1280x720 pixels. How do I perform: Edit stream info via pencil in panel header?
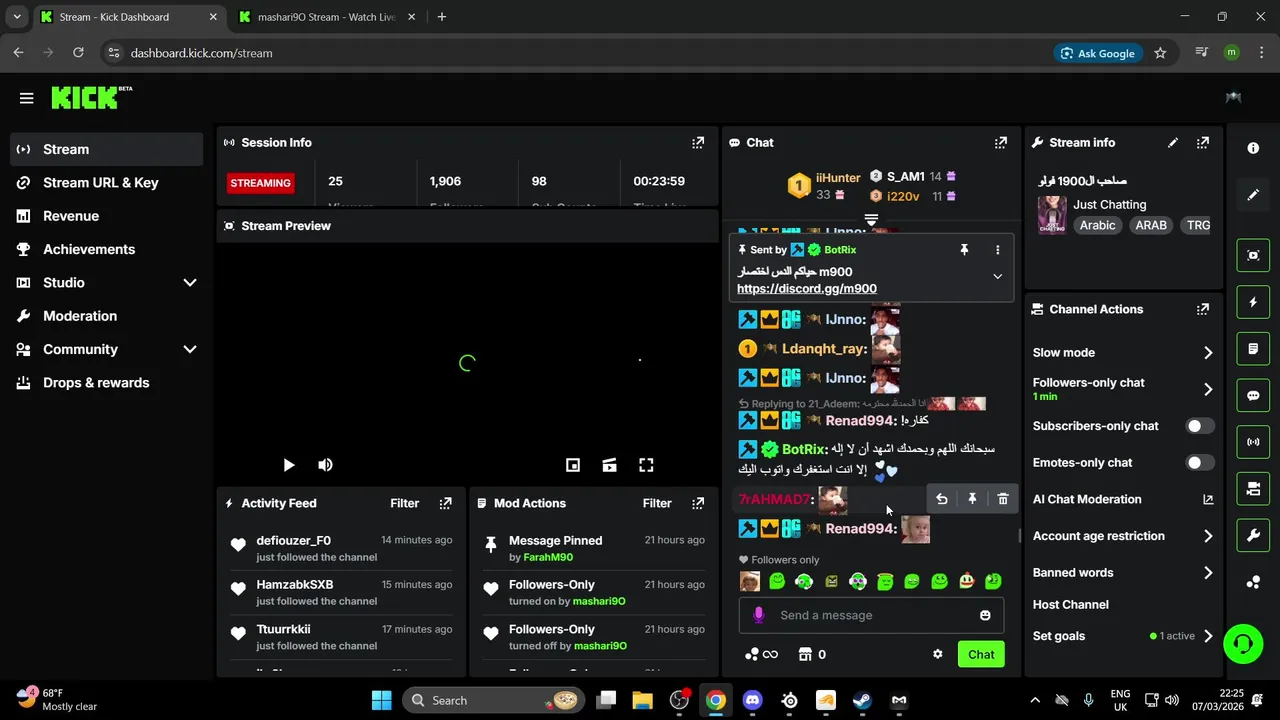coord(1173,143)
